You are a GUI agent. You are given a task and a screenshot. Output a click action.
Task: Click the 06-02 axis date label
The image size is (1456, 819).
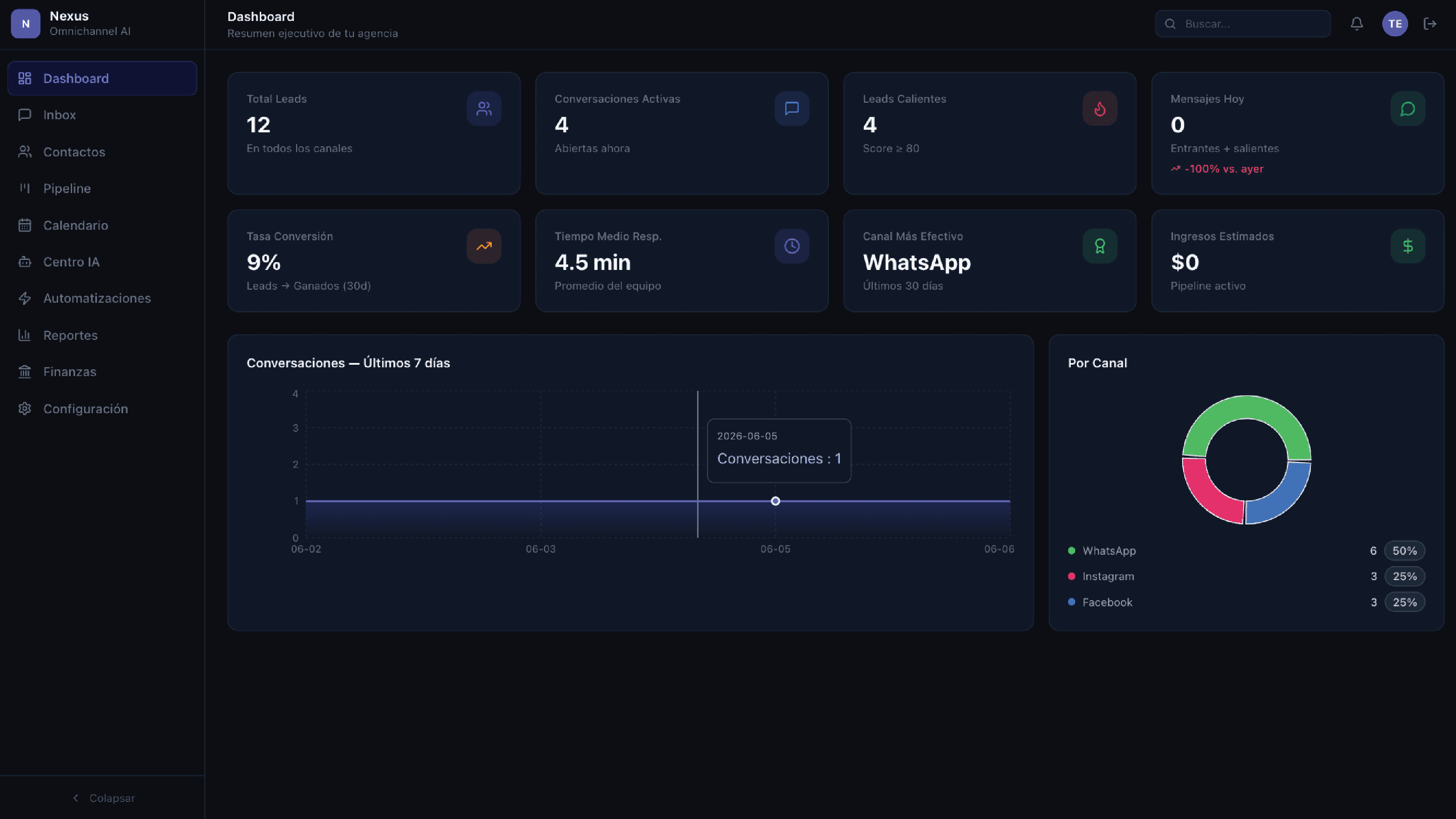coord(306,549)
